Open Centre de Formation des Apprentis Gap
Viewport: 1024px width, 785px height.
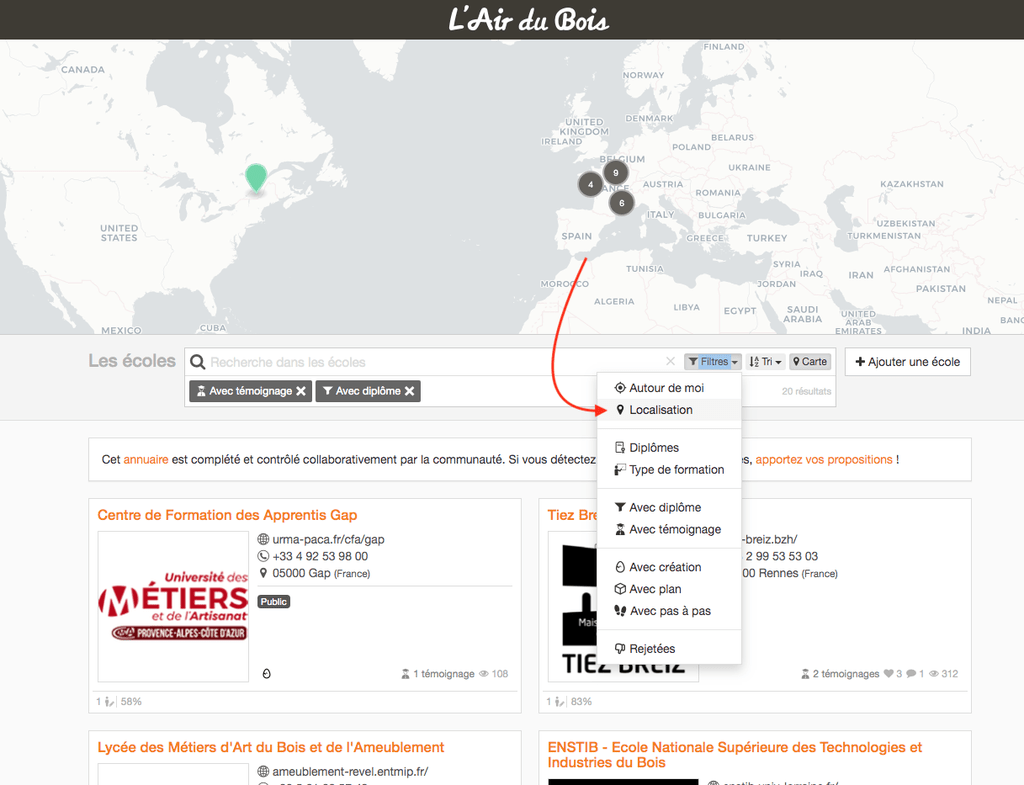pos(227,515)
